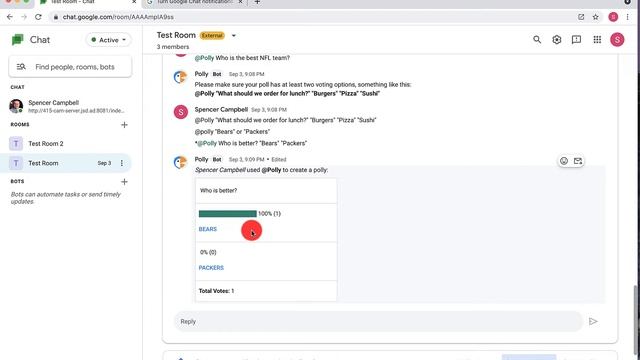This screenshot has height=360, width=640.
Task: Open a new browser tab
Action: click(257, 2)
